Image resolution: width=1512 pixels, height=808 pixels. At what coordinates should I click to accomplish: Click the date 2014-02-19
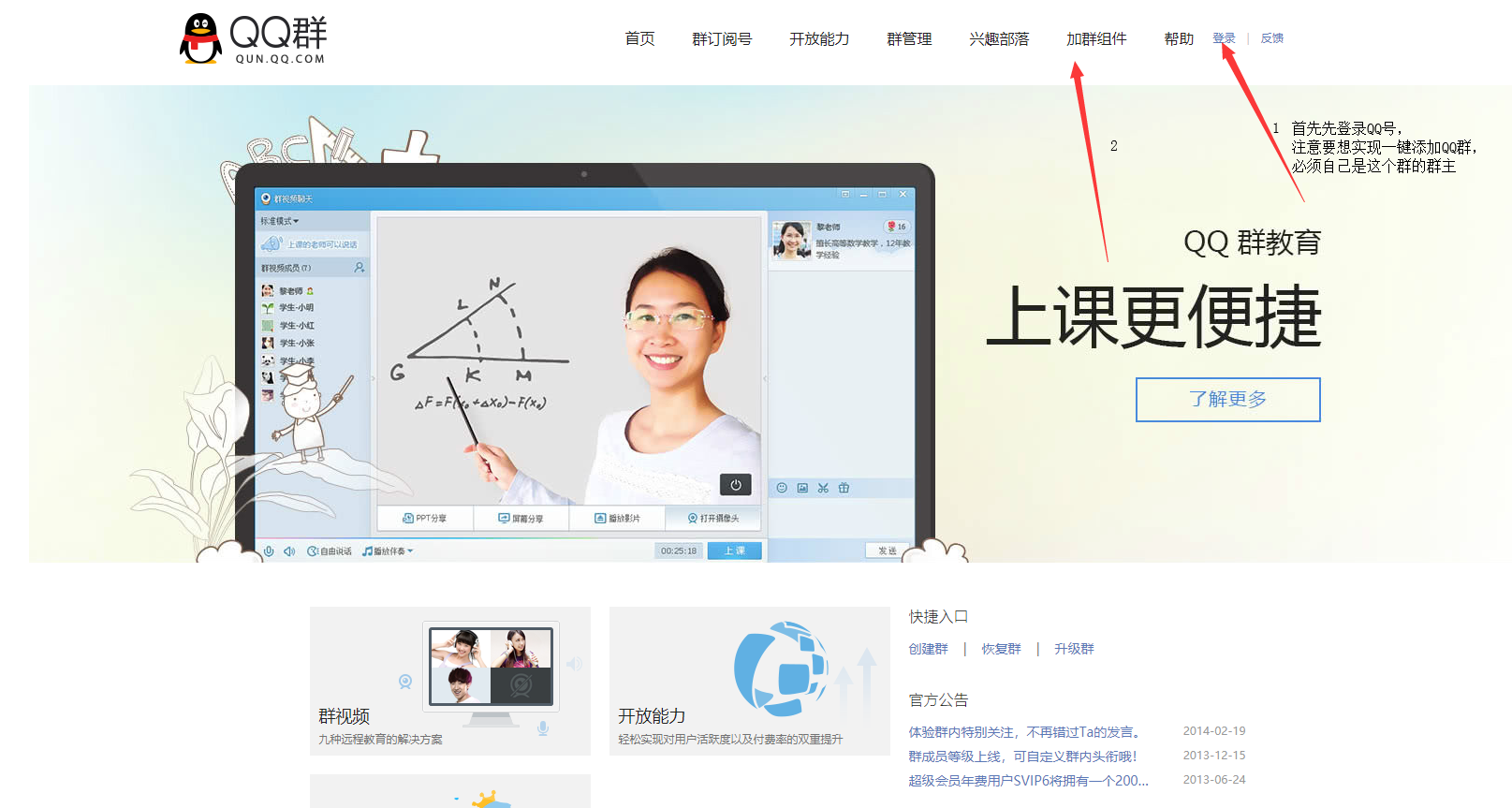coord(1214,731)
